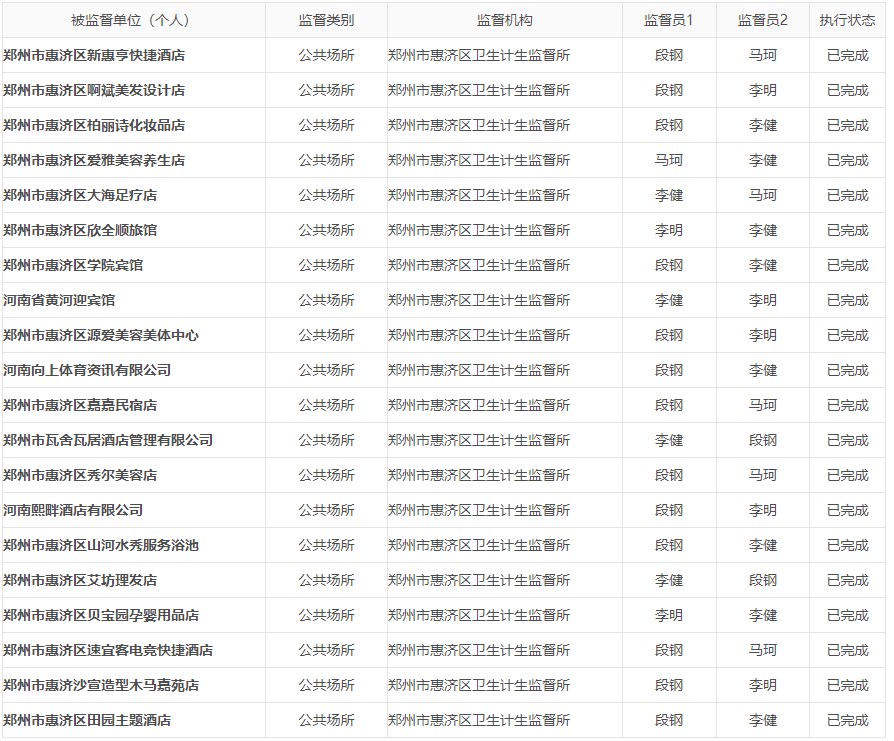Select 郑州市惠济区啊斌美发设计店 row name

[x=94, y=90]
